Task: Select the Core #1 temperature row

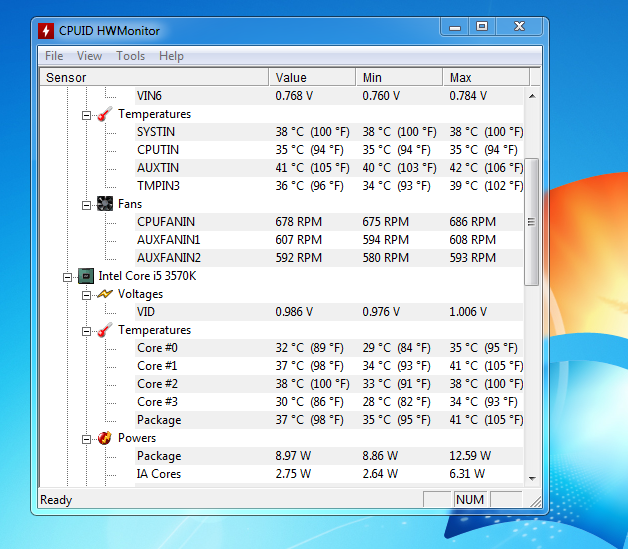Action: [x=329, y=366]
